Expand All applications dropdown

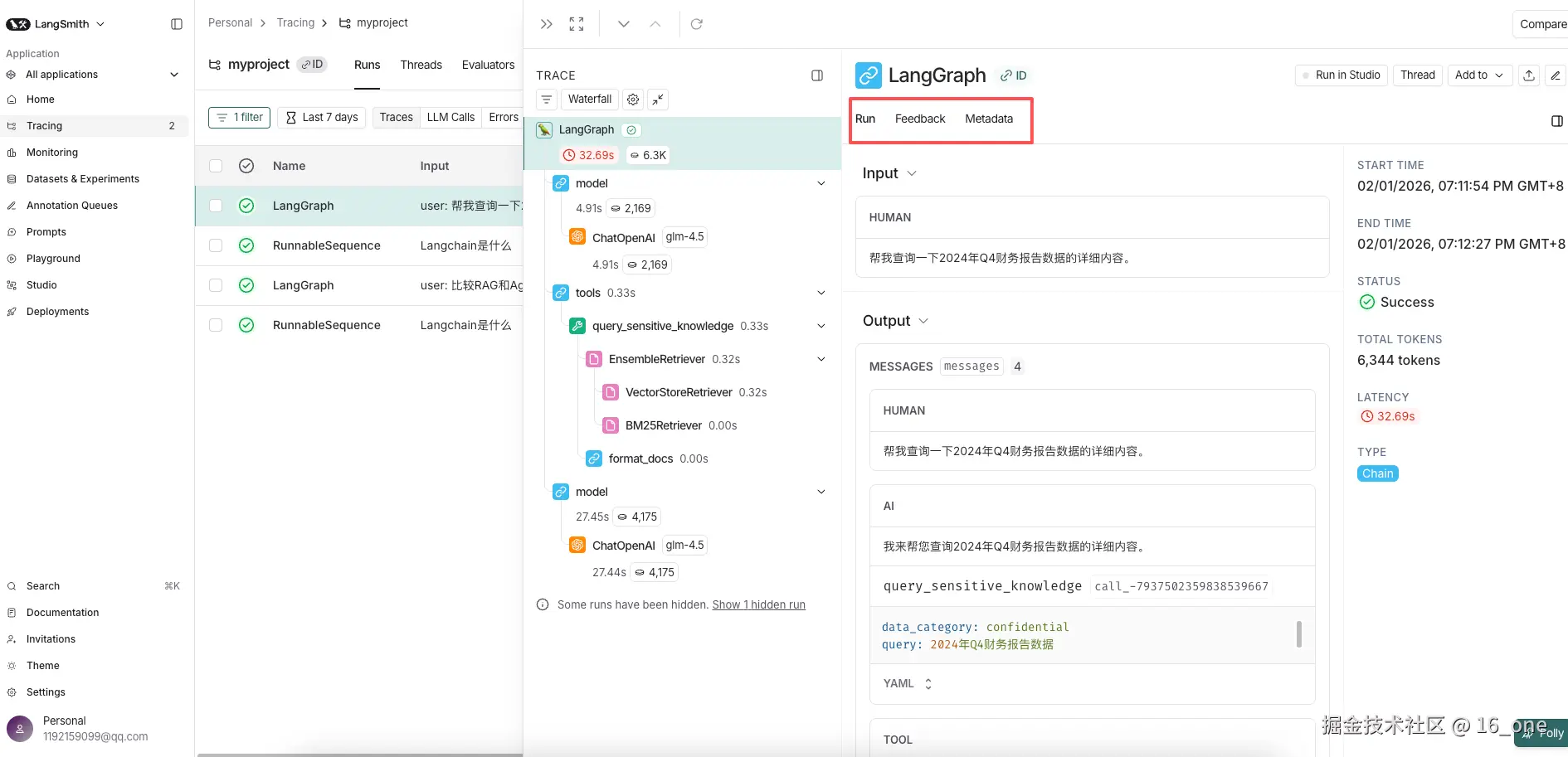click(93, 75)
